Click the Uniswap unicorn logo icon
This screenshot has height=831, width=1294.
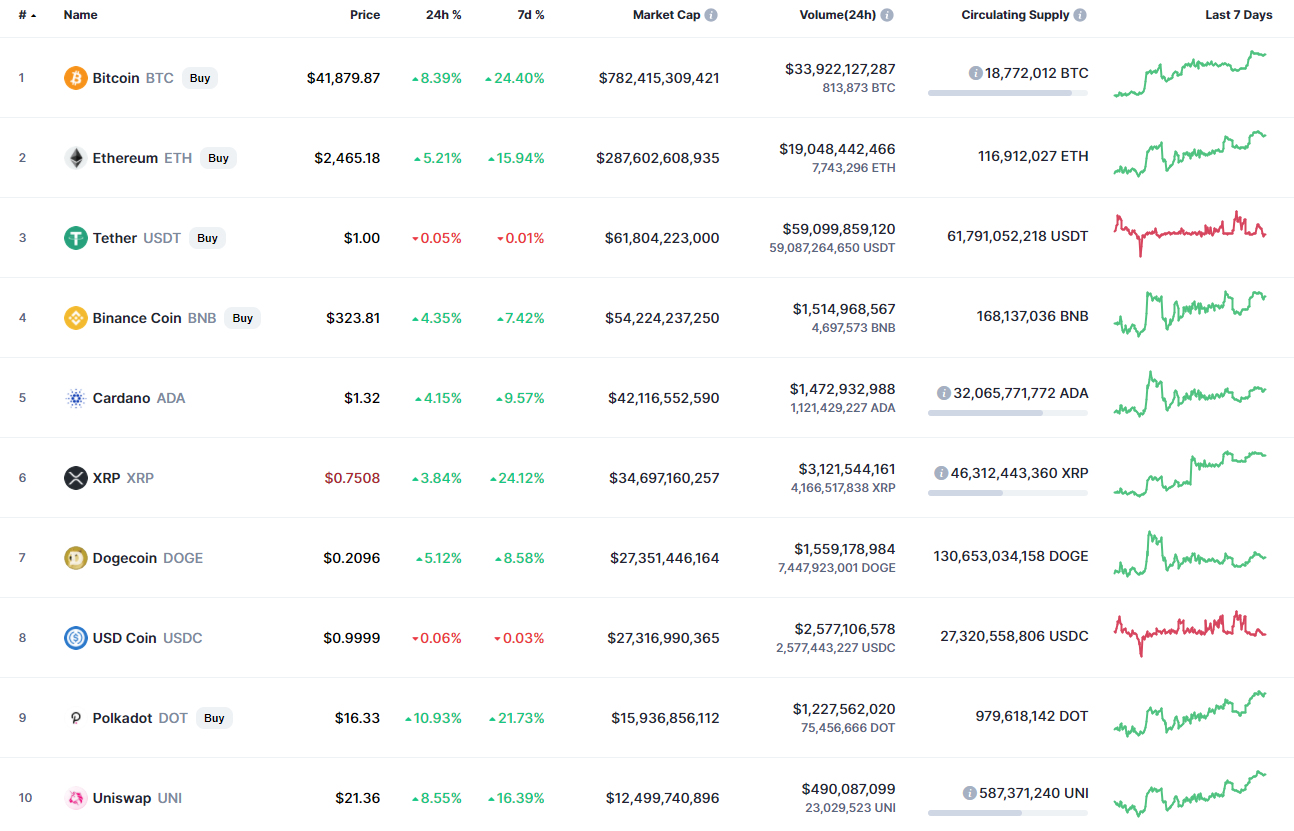(76, 798)
